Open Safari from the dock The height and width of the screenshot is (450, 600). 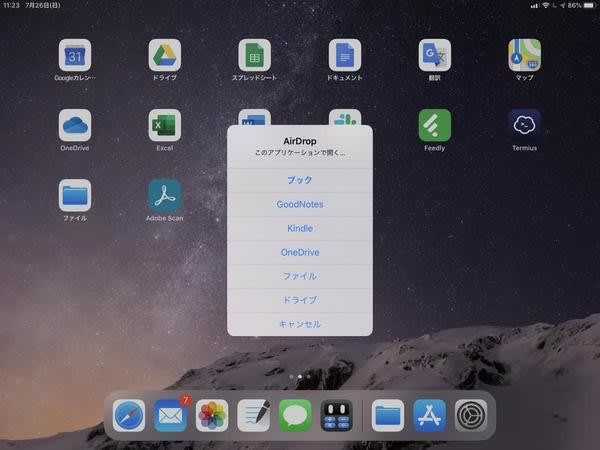pyautogui.click(x=129, y=416)
